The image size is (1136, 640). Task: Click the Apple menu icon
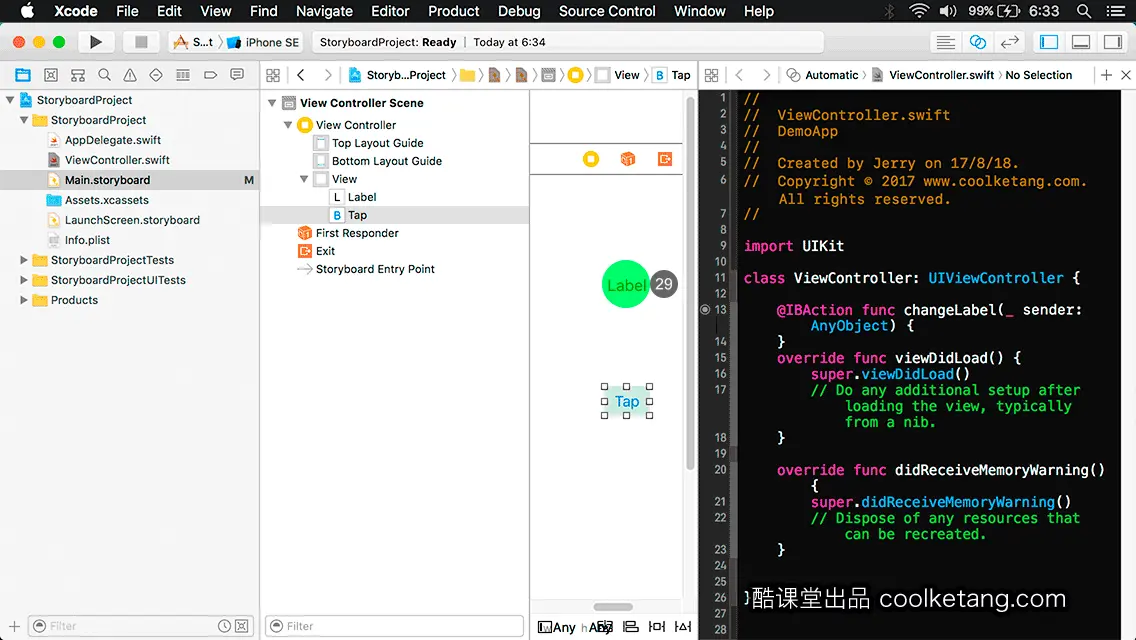pyautogui.click(x=27, y=11)
